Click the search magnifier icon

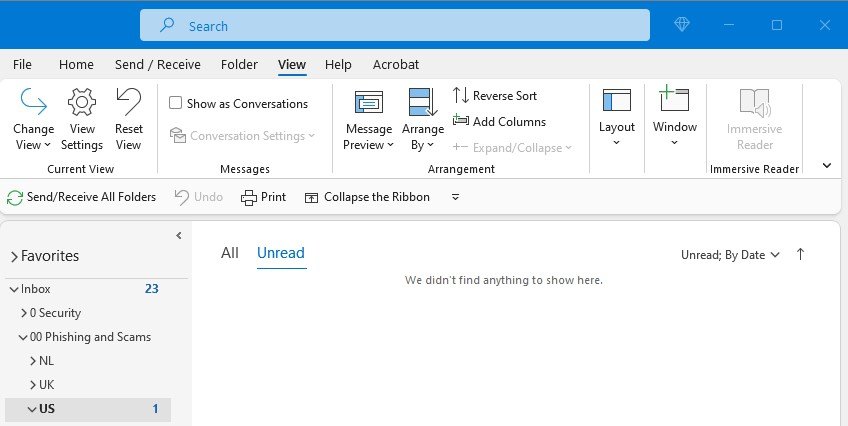[167, 25]
